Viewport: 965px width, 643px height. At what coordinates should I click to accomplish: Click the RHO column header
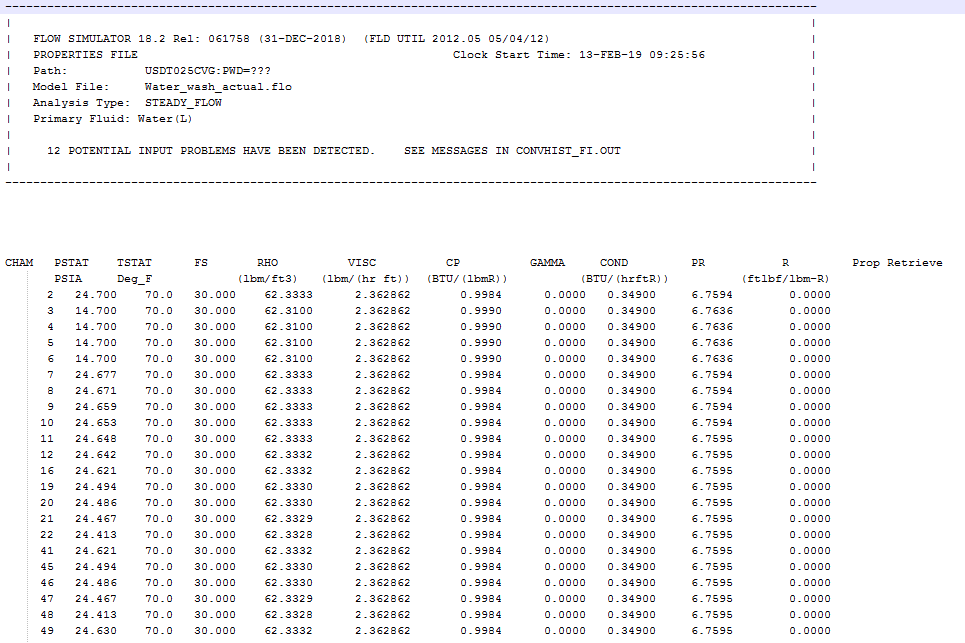pyautogui.click(x=267, y=263)
